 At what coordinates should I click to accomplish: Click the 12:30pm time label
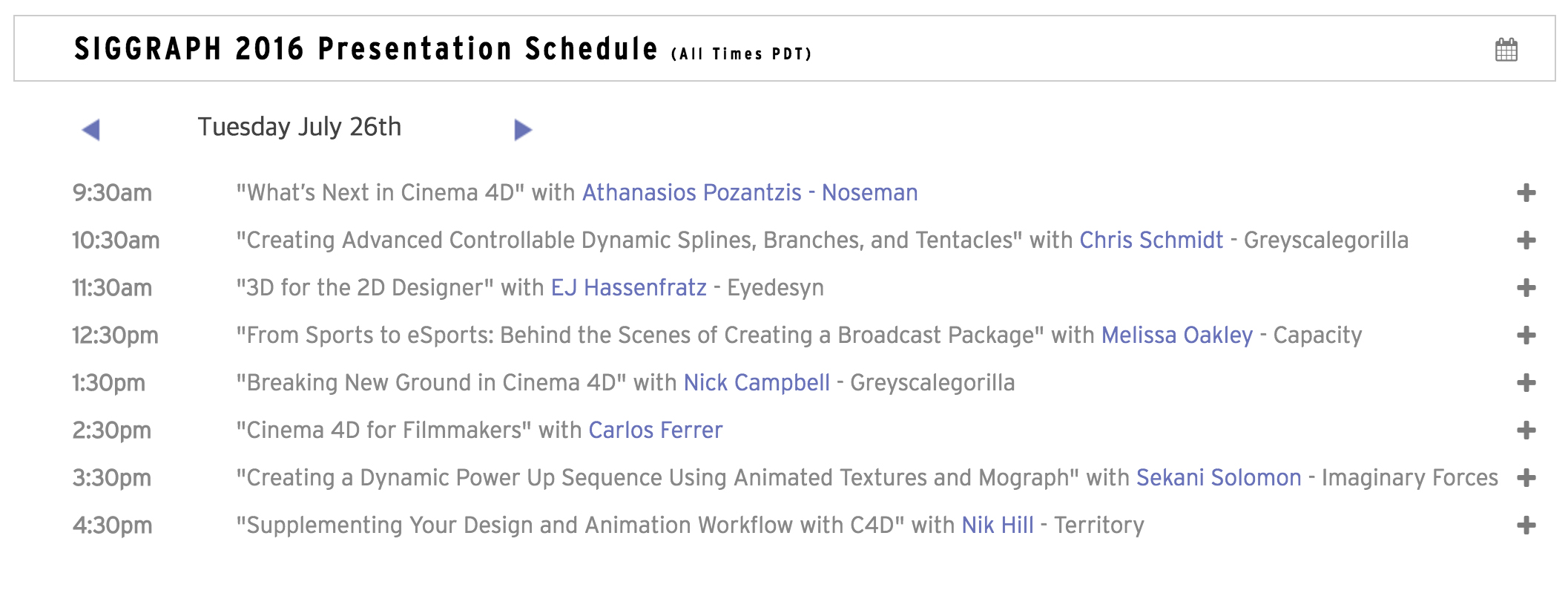tap(115, 335)
